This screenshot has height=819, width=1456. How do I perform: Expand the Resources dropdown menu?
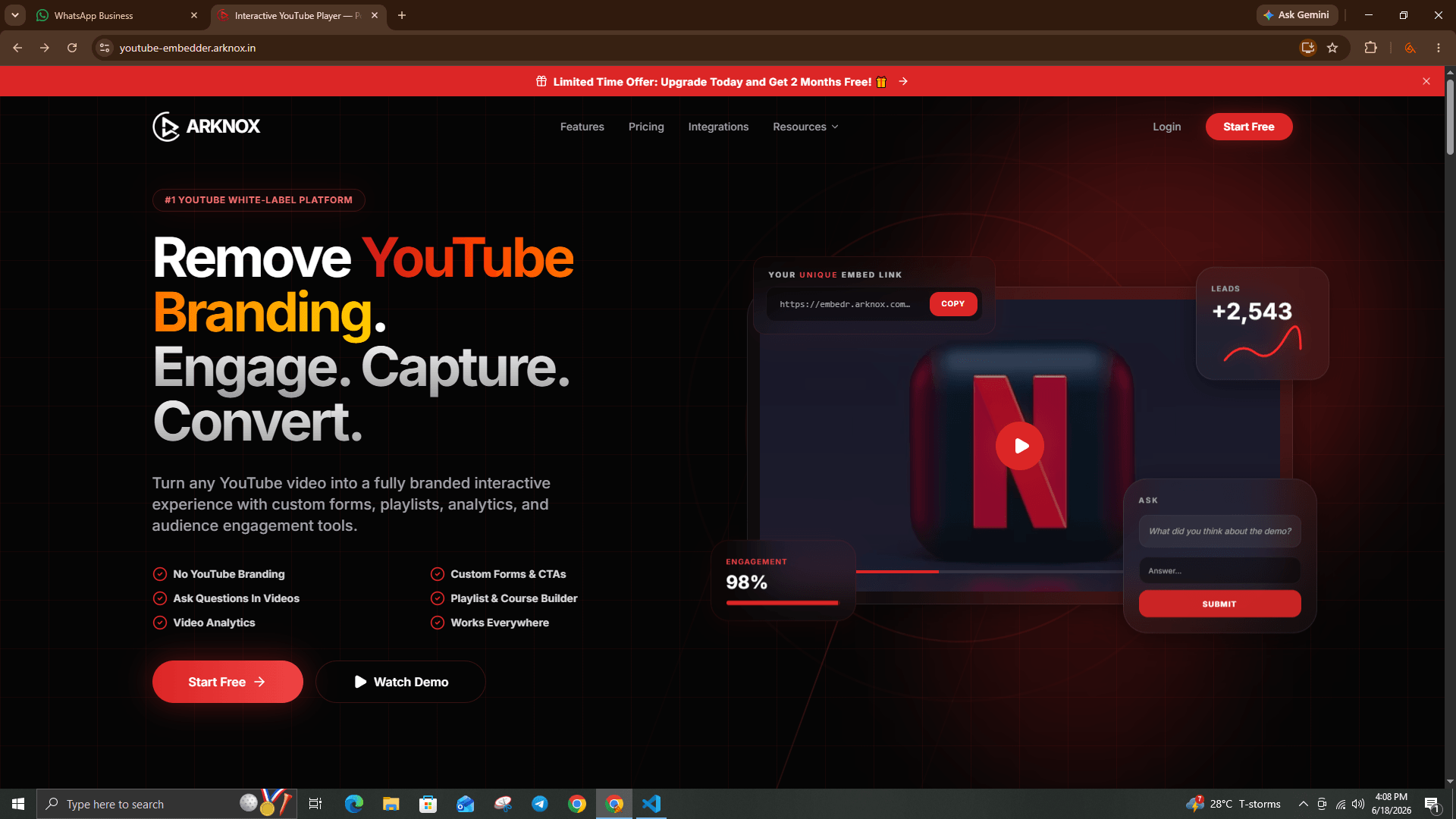pyautogui.click(x=805, y=127)
